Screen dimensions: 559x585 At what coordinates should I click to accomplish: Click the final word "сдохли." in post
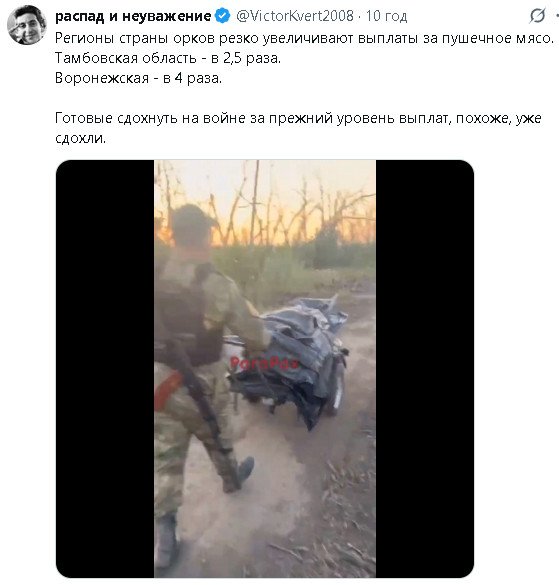click(81, 138)
